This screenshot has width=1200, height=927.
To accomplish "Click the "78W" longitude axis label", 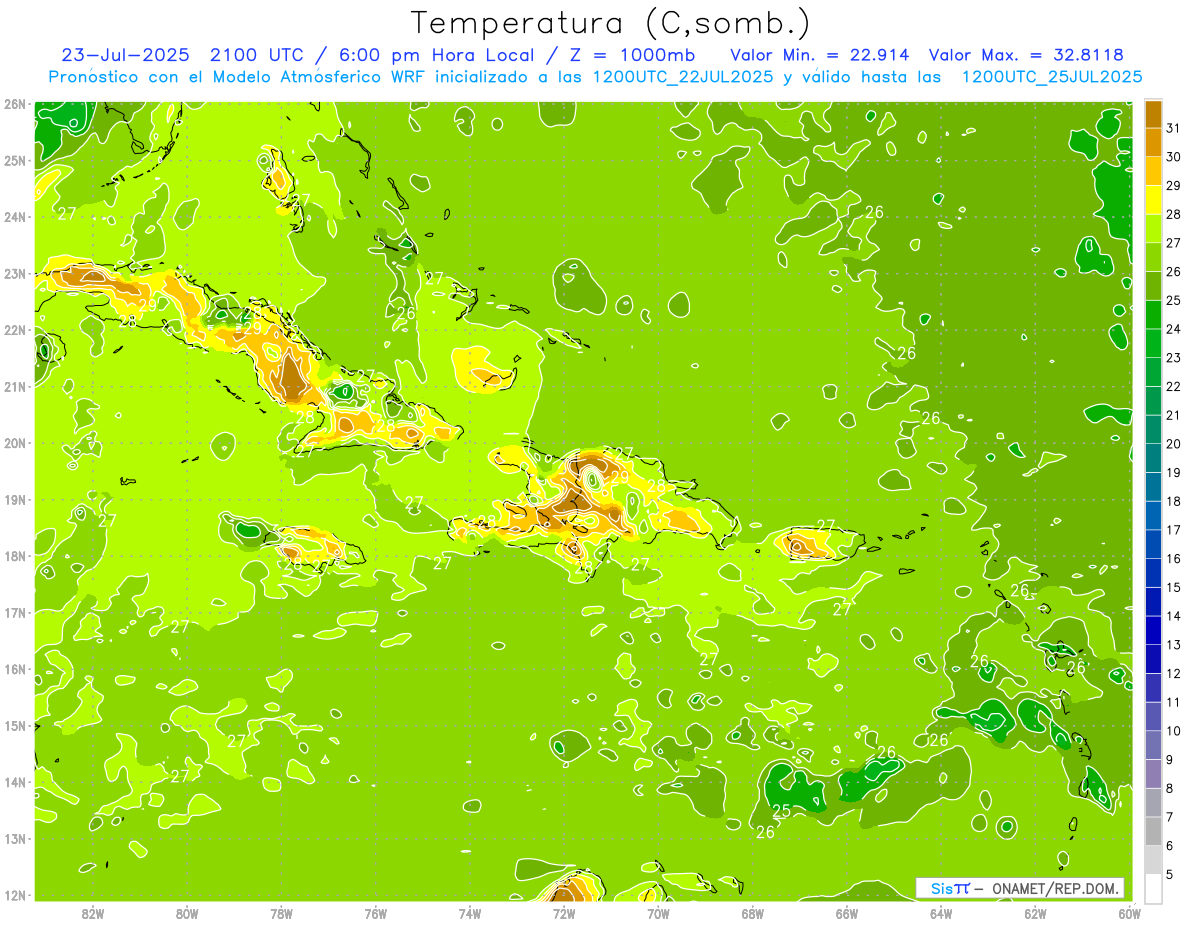I will (282, 914).
